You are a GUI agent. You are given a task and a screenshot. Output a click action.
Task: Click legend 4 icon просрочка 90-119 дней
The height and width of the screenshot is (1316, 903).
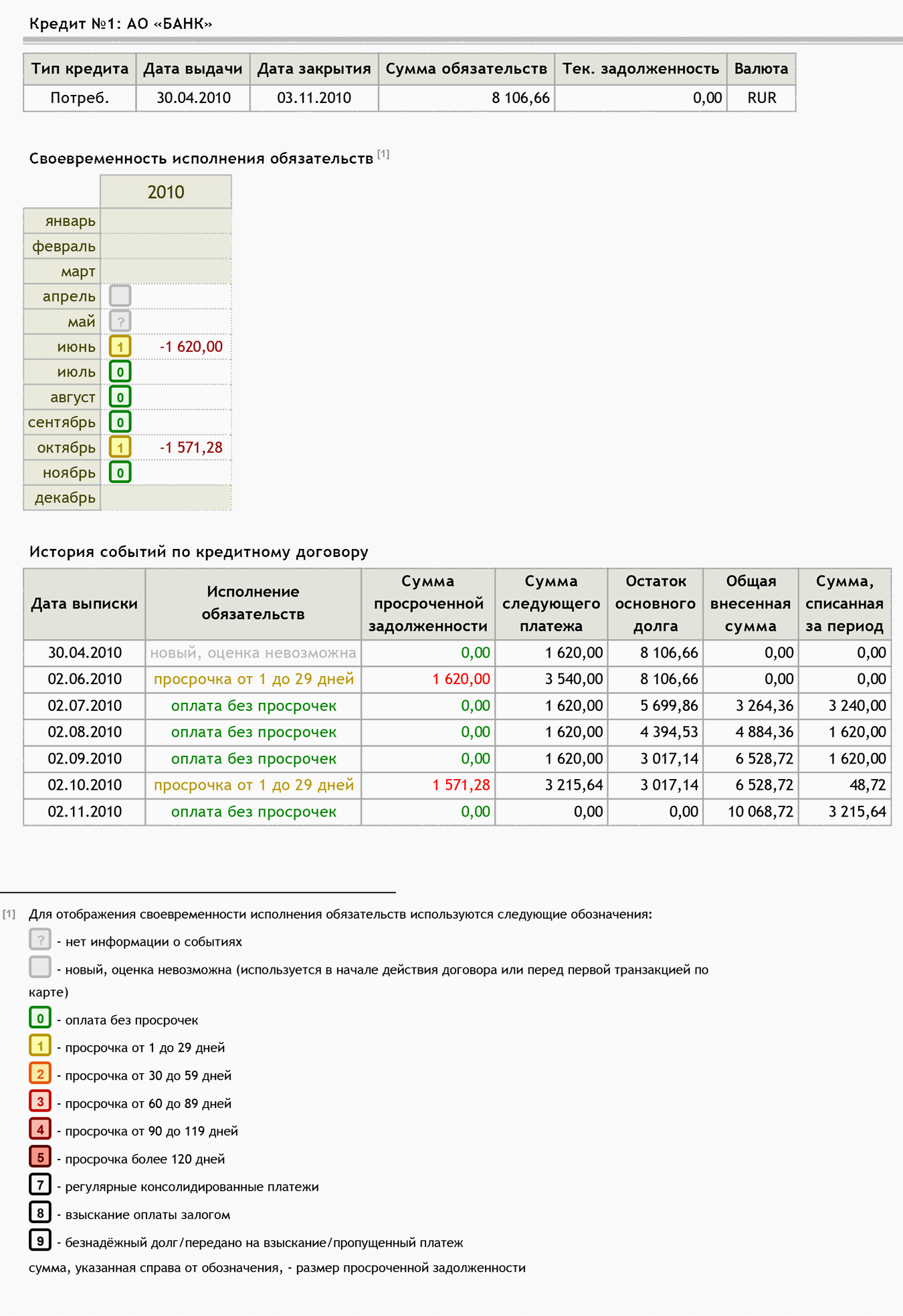click(40, 1129)
